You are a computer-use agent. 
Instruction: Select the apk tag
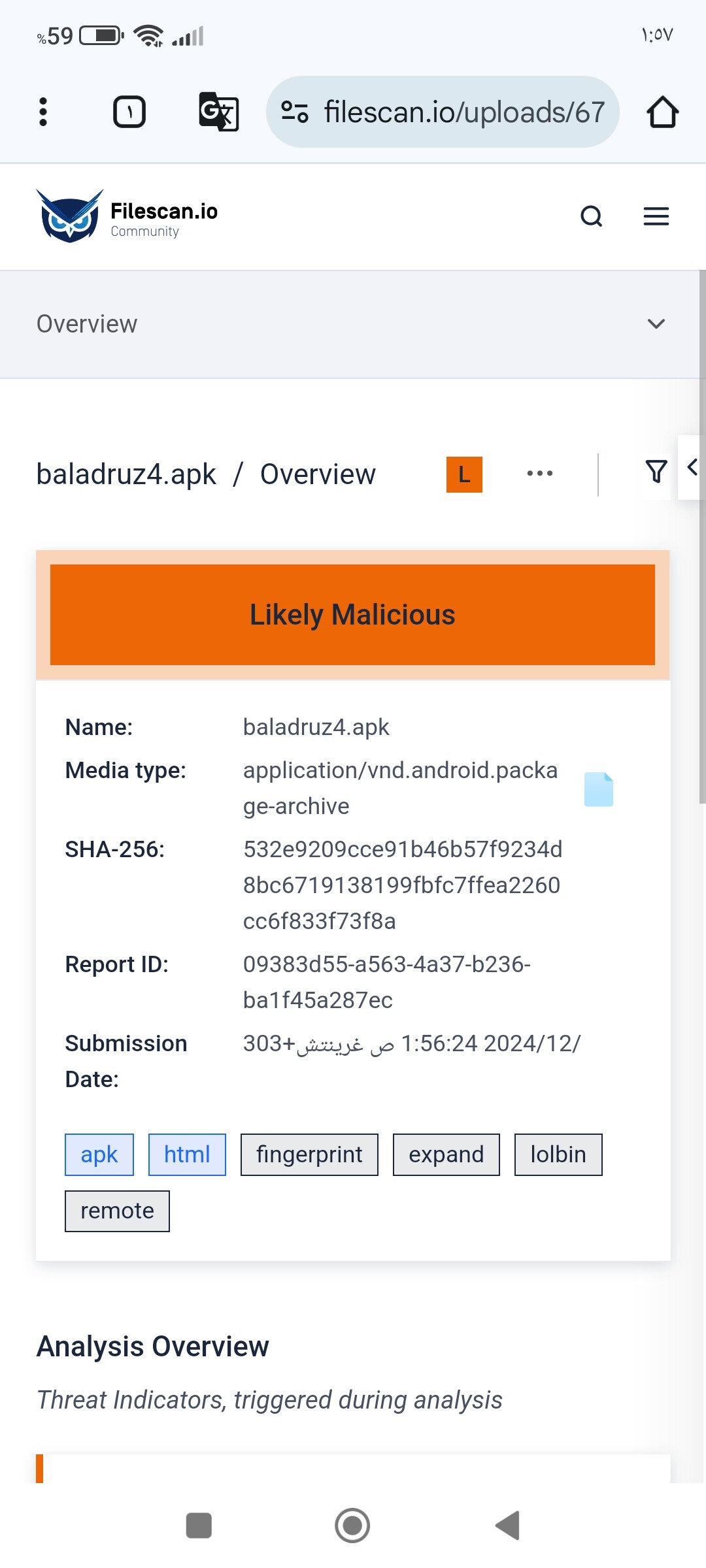point(99,1154)
